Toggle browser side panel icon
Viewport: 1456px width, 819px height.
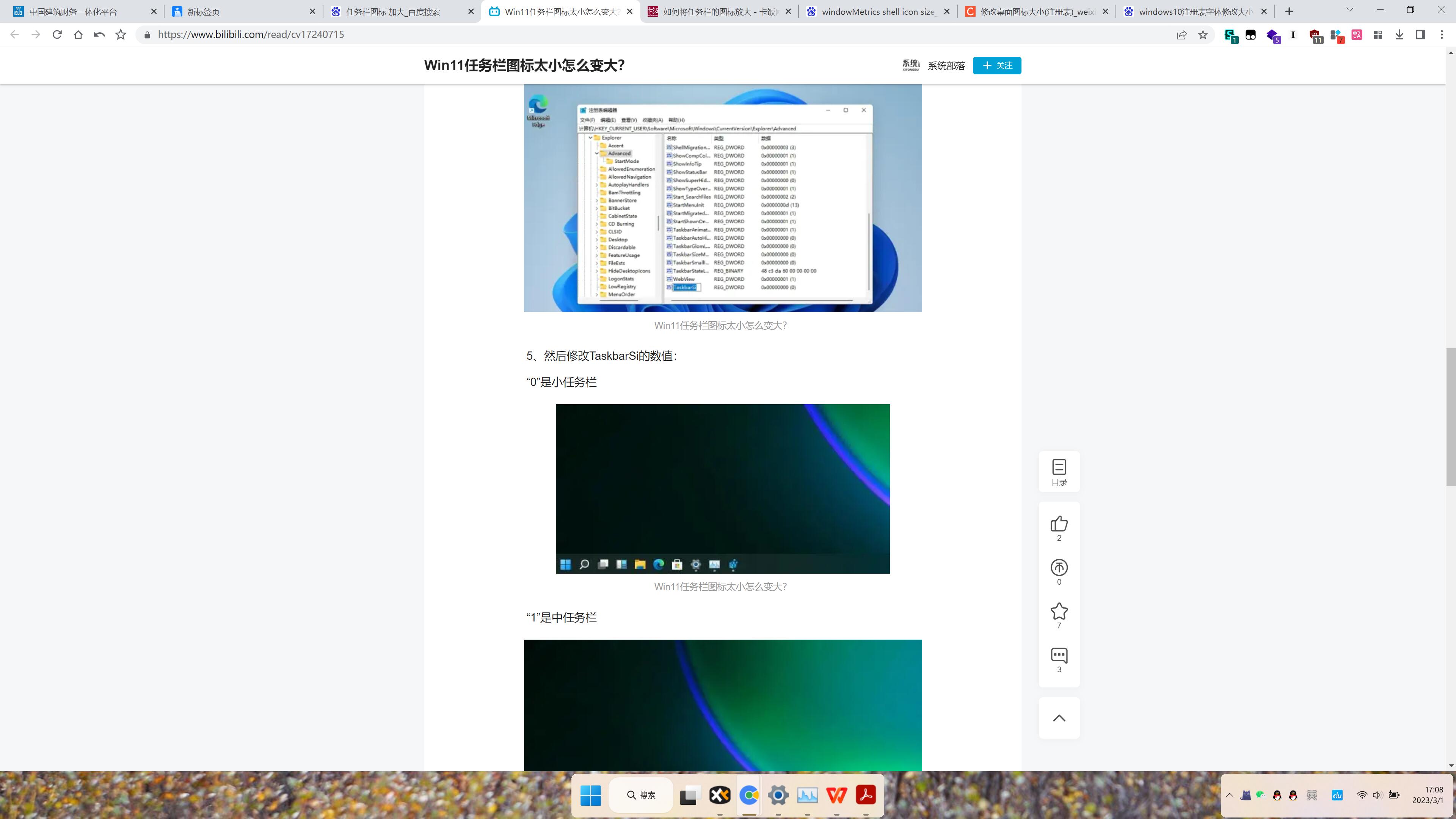click(x=1420, y=35)
